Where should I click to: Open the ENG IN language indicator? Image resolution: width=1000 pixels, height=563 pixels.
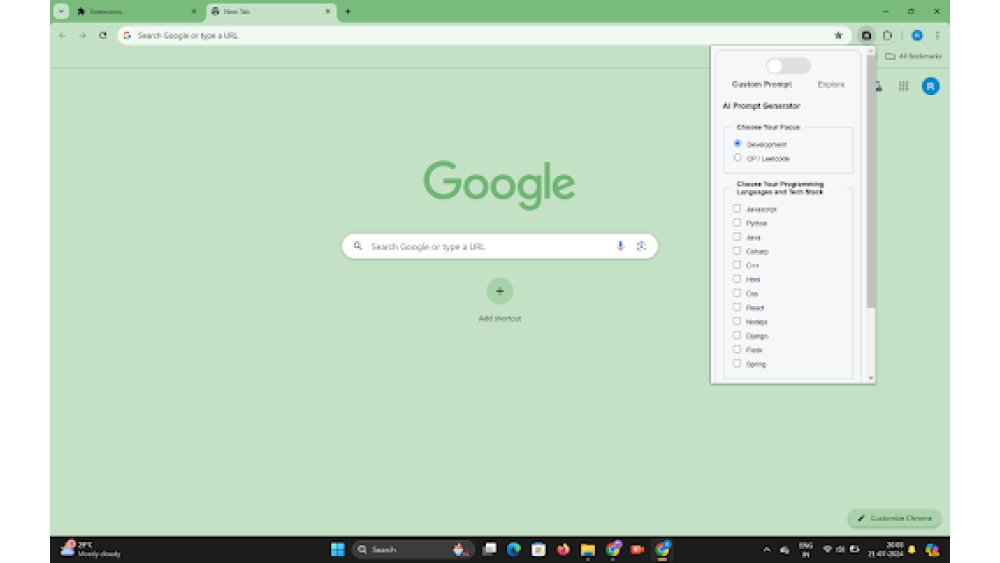[805, 549]
